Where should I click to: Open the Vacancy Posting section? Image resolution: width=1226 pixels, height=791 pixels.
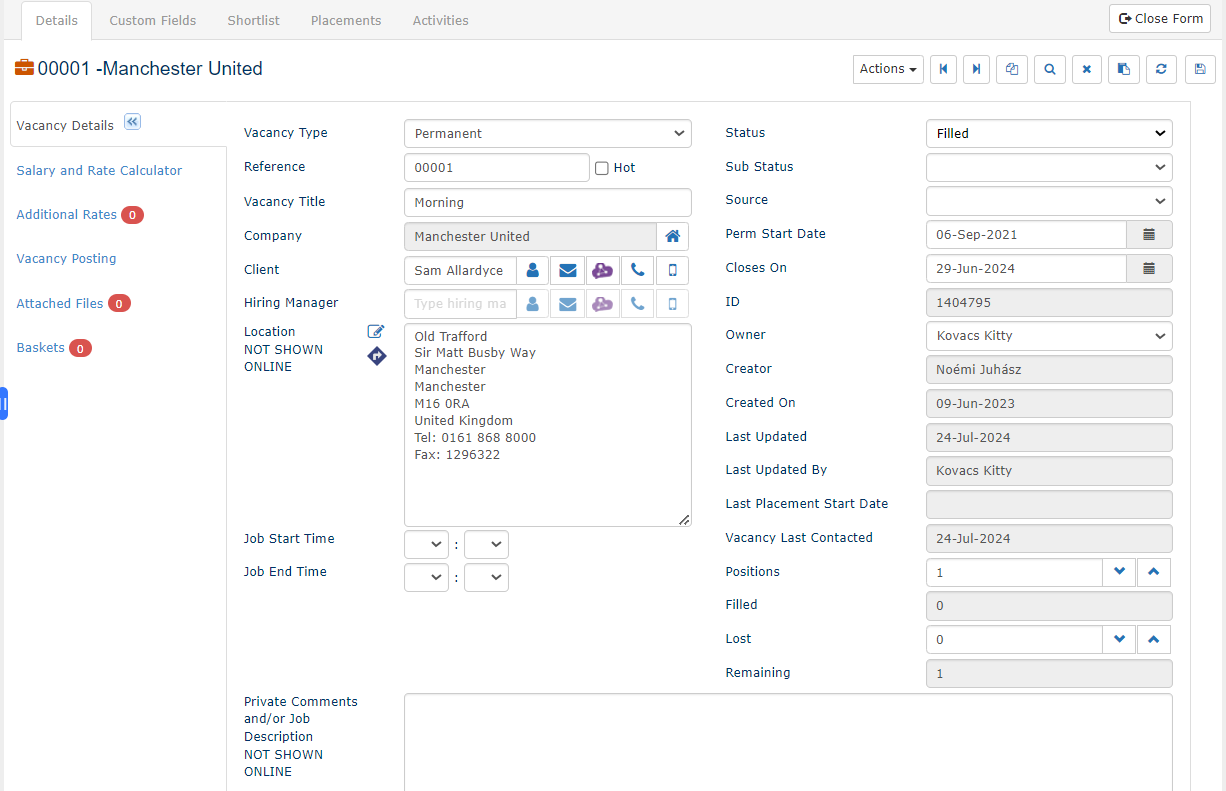(66, 259)
